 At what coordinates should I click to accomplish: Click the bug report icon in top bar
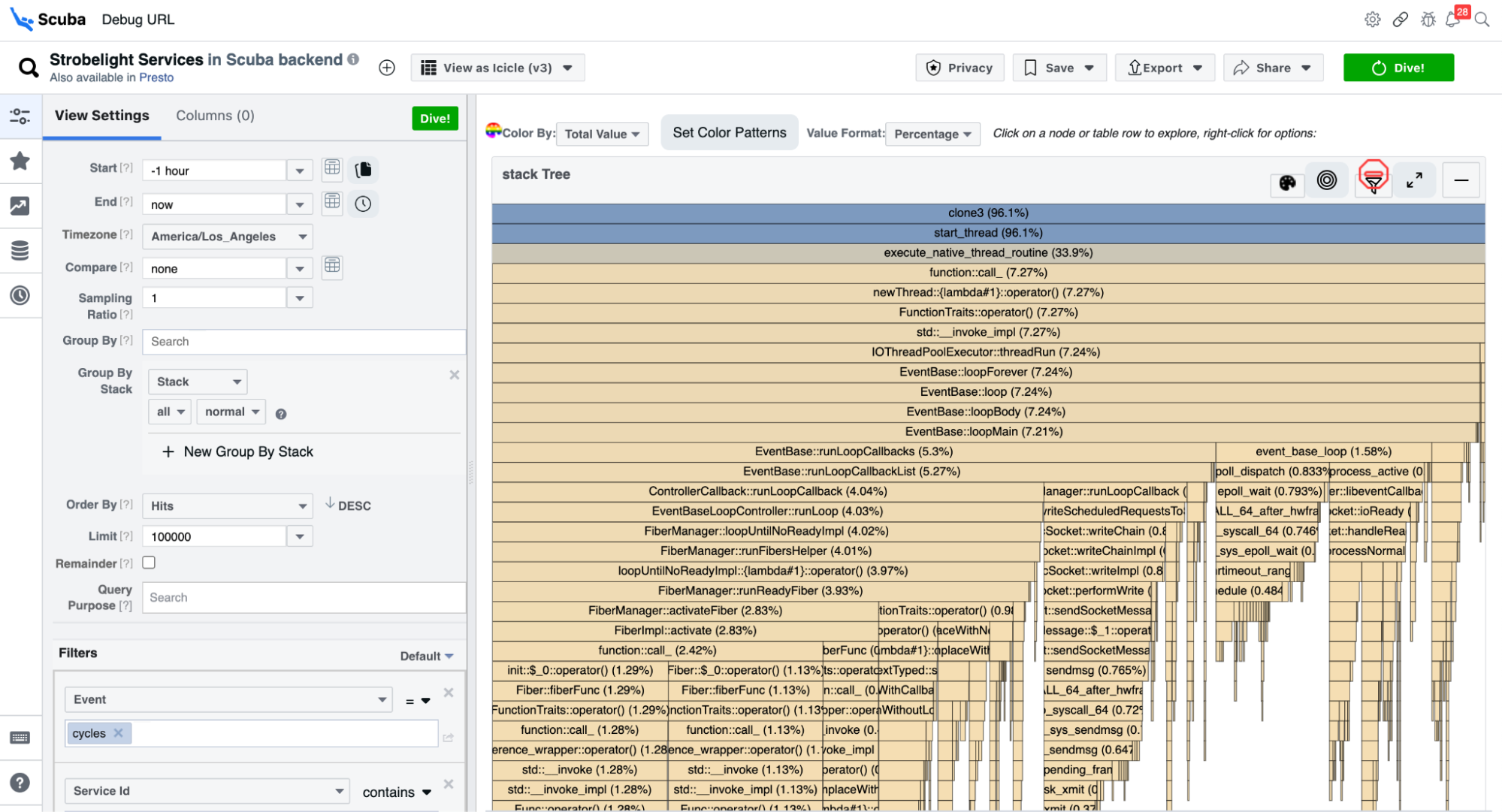coord(1428,20)
